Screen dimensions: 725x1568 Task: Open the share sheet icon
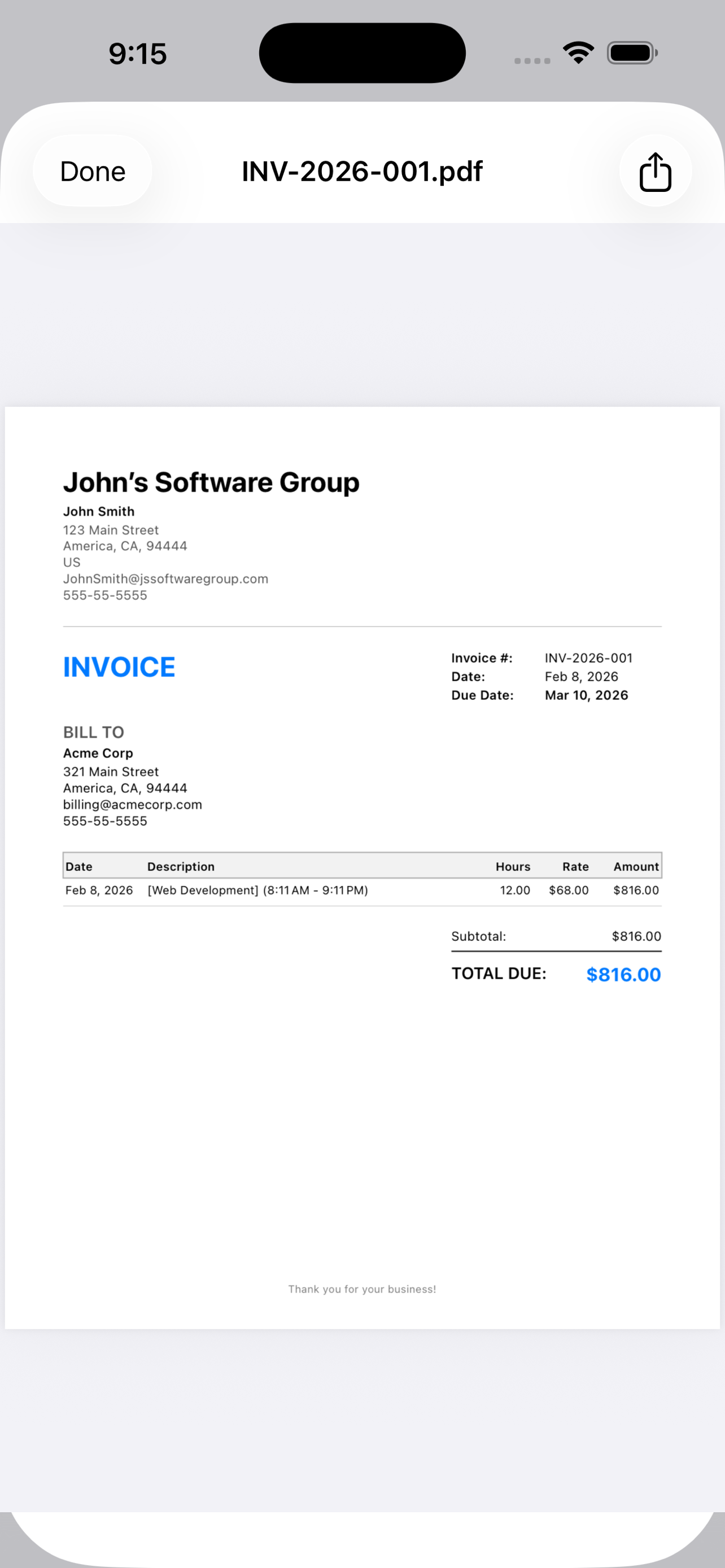coord(655,171)
